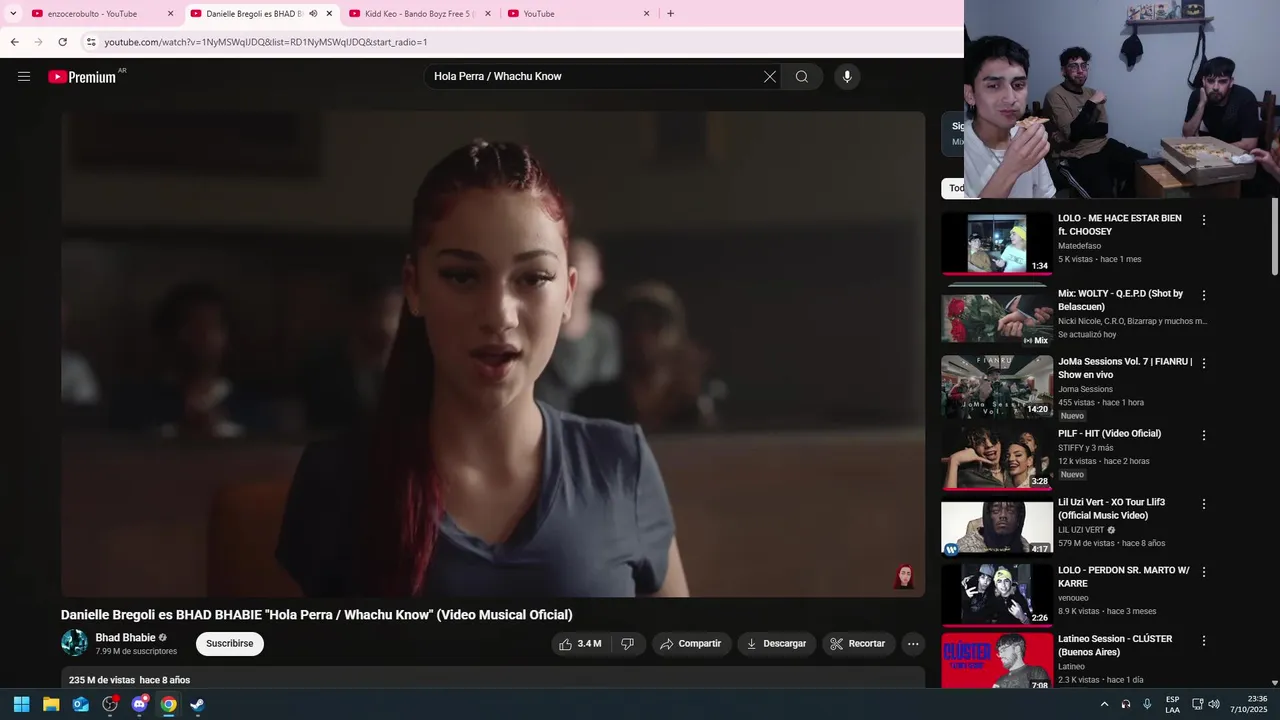Open Outlook from the taskbar
Viewport: 1280px width, 720px height.
pos(81,704)
